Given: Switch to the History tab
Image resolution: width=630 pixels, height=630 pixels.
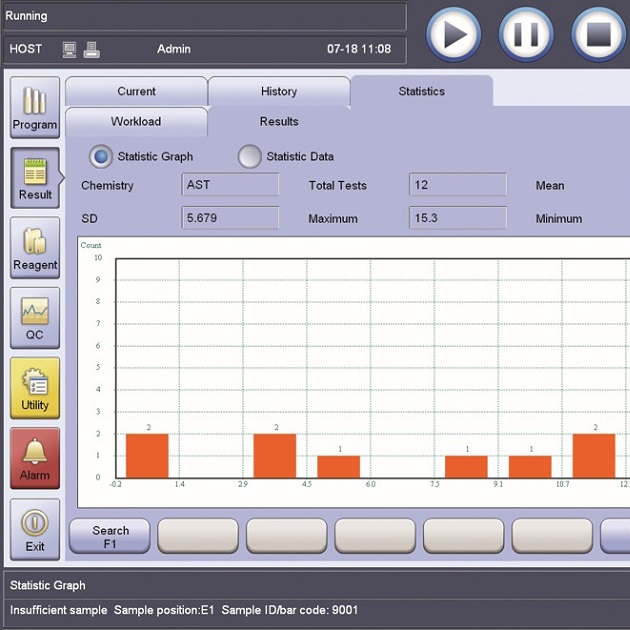Looking at the screenshot, I should tap(278, 91).
